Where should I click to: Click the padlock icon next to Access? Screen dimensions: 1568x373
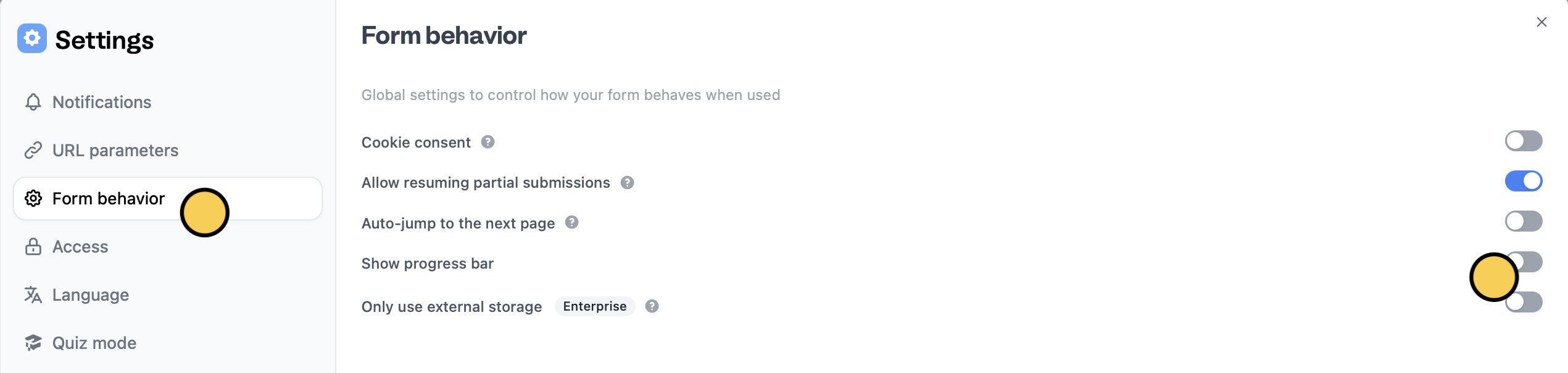pyautogui.click(x=33, y=246)
